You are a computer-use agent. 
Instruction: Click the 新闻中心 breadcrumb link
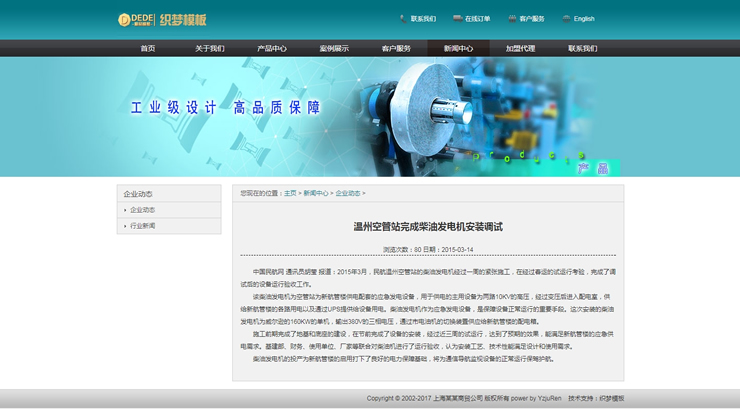click(x=316, y=193)
